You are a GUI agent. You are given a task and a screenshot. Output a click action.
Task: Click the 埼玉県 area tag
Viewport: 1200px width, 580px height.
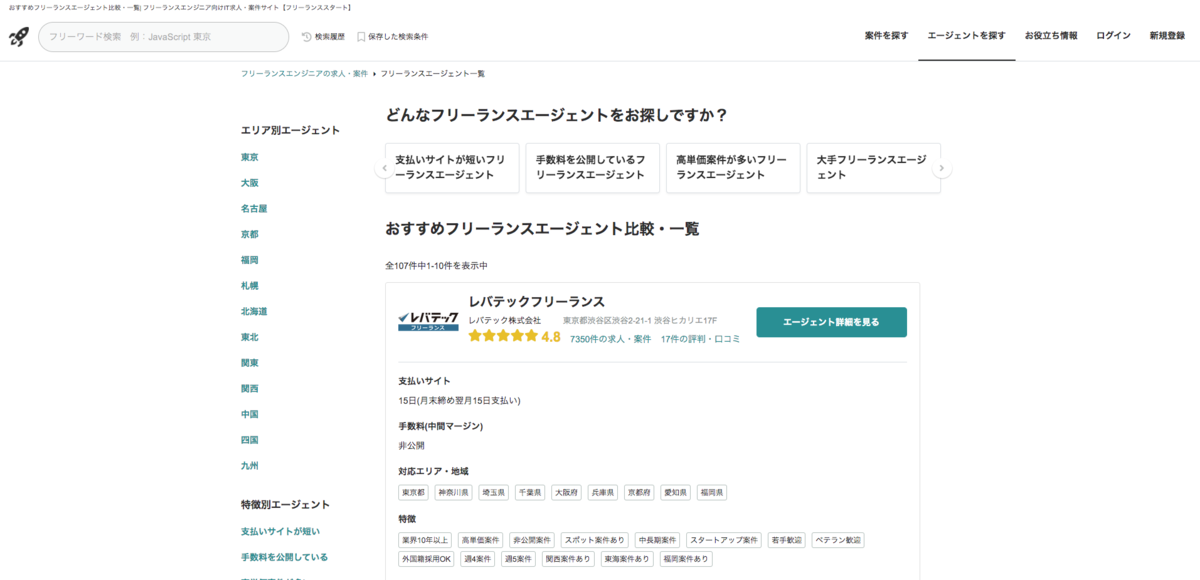[493, 492]
